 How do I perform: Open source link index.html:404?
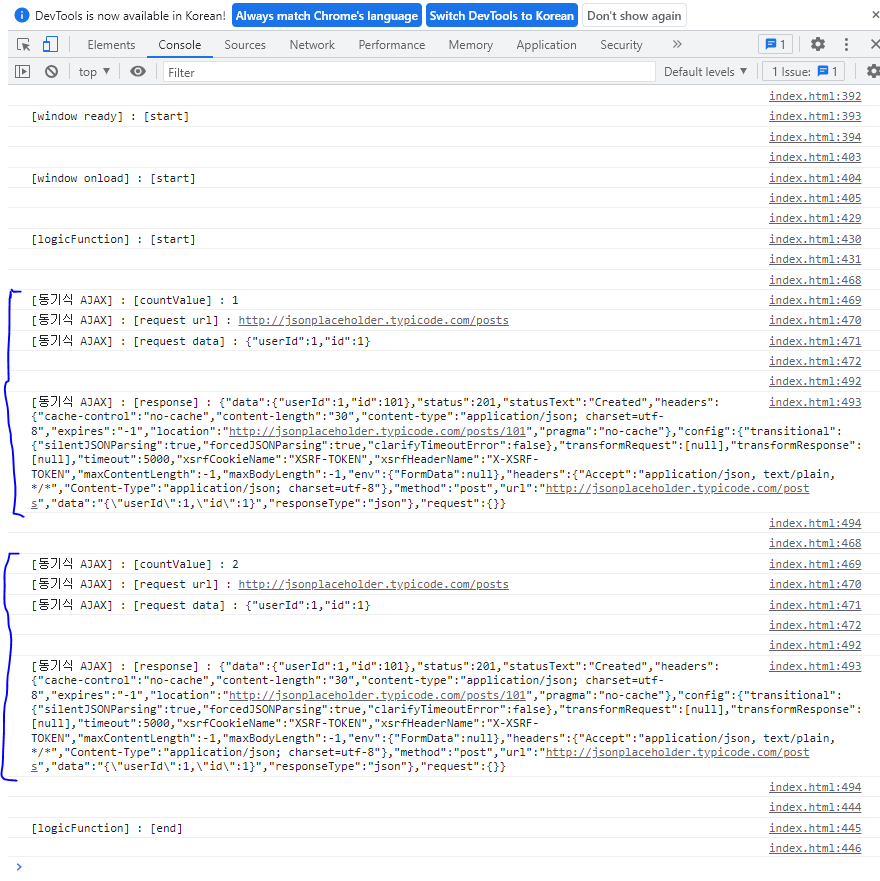click(815, 178)
